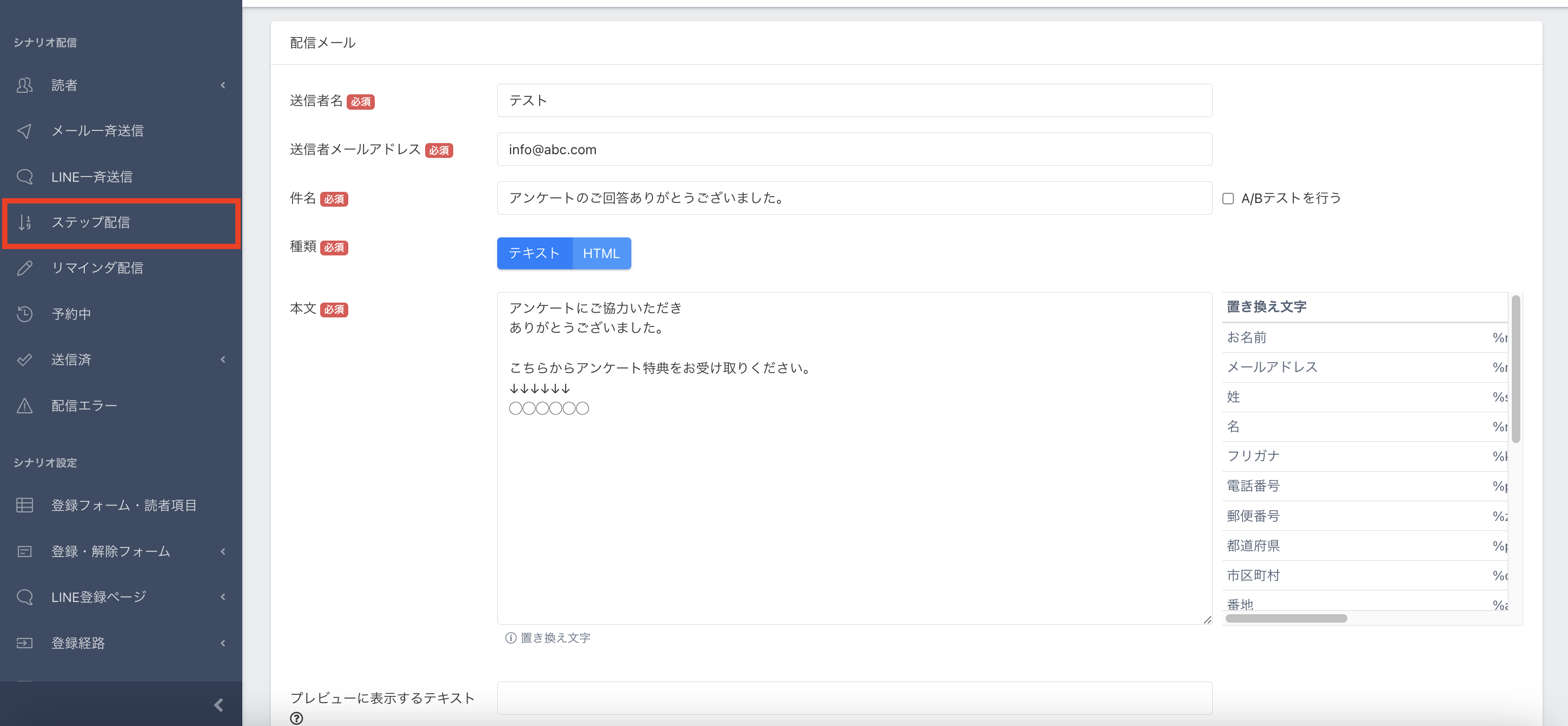
Task: Click the readers (読者) people icon
Action: pyautogui.click(x=24, y=85)
